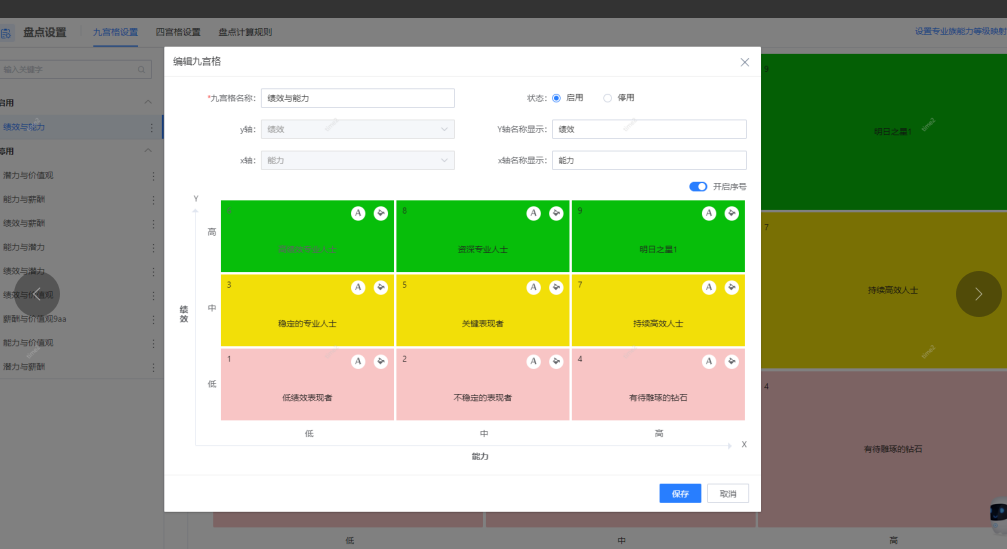
Task: Click text style icon in 明日之星1 cell
Action: coord(709,213)
